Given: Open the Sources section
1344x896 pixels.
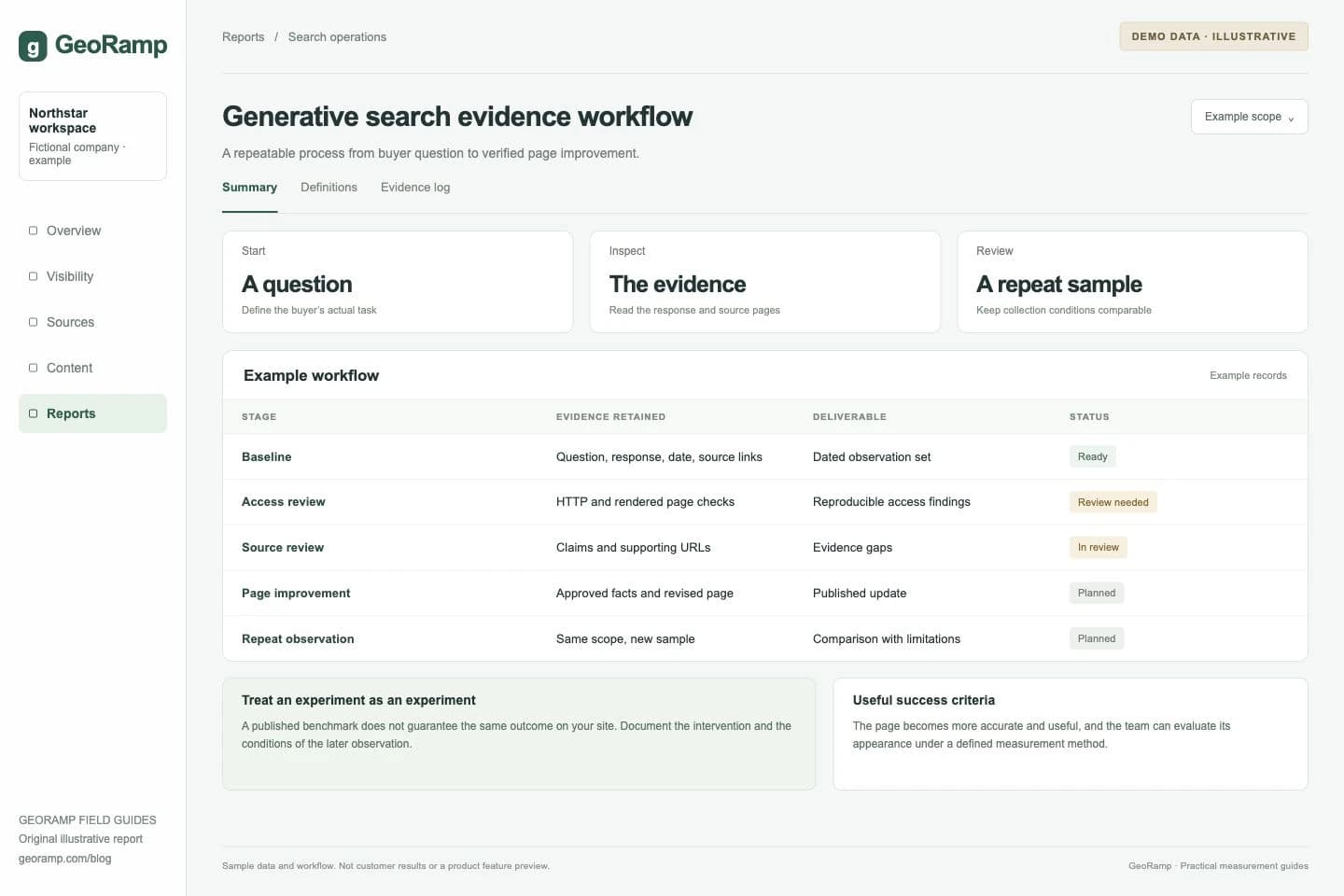Looking at the screenshot, I should [x=92, y=322].
